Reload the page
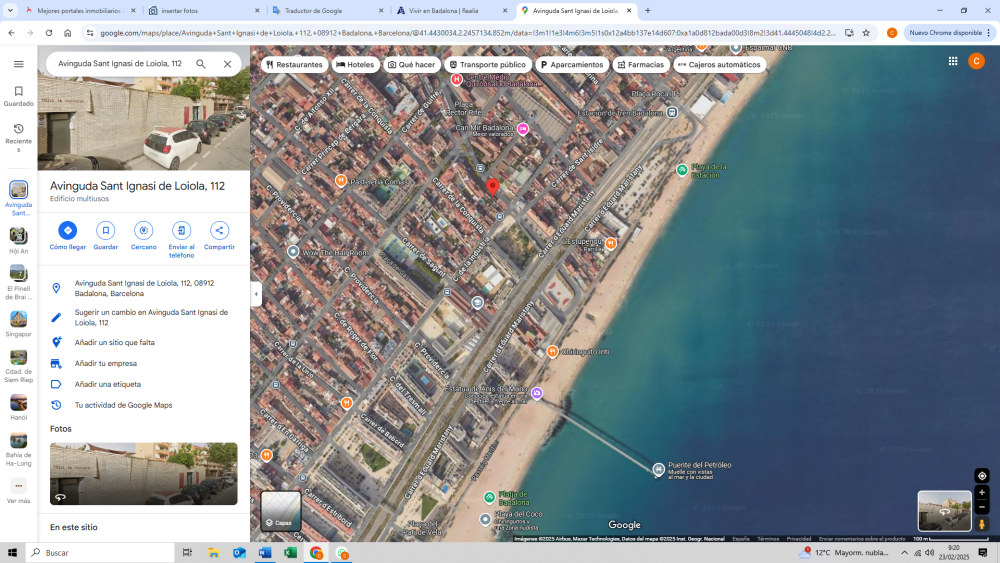 tap(48, 33)
